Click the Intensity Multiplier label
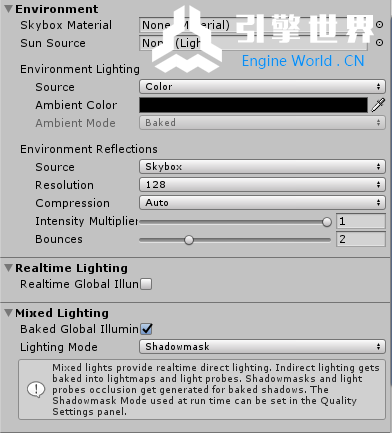Viewport: 392px width, 433px height. [x=87, y=221]
